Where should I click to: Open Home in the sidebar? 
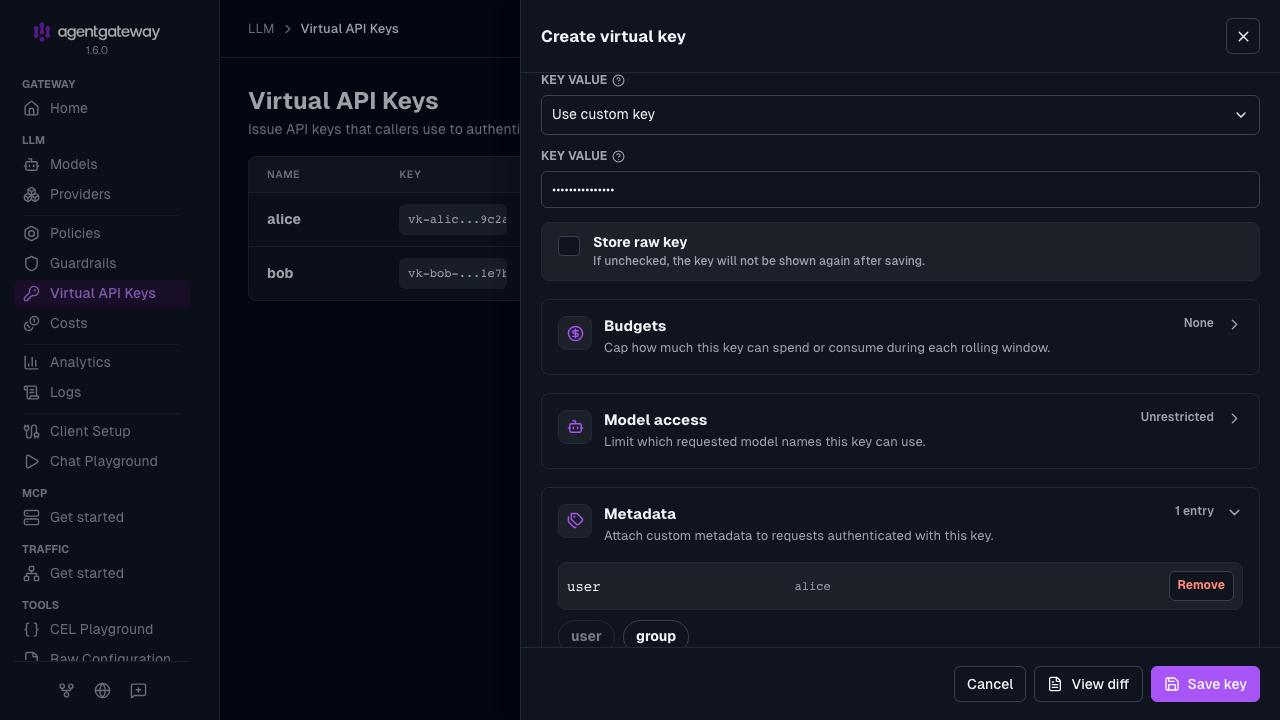coord(102,108)
